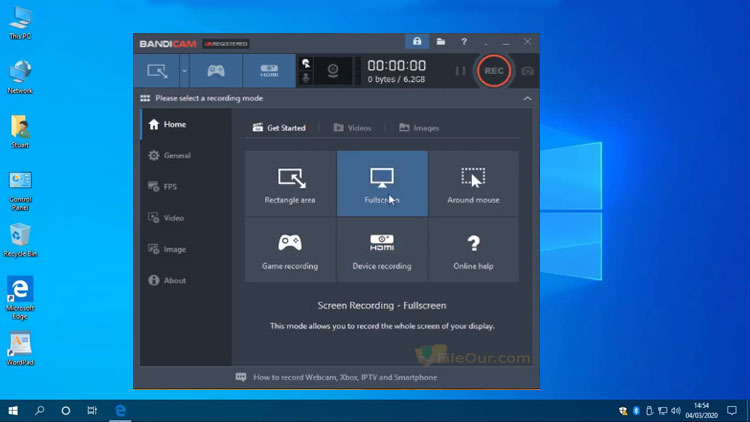Select the game recording mode toolbar icon
The image size is (750, 422).
pyautogui.click(x=216, y=71)
